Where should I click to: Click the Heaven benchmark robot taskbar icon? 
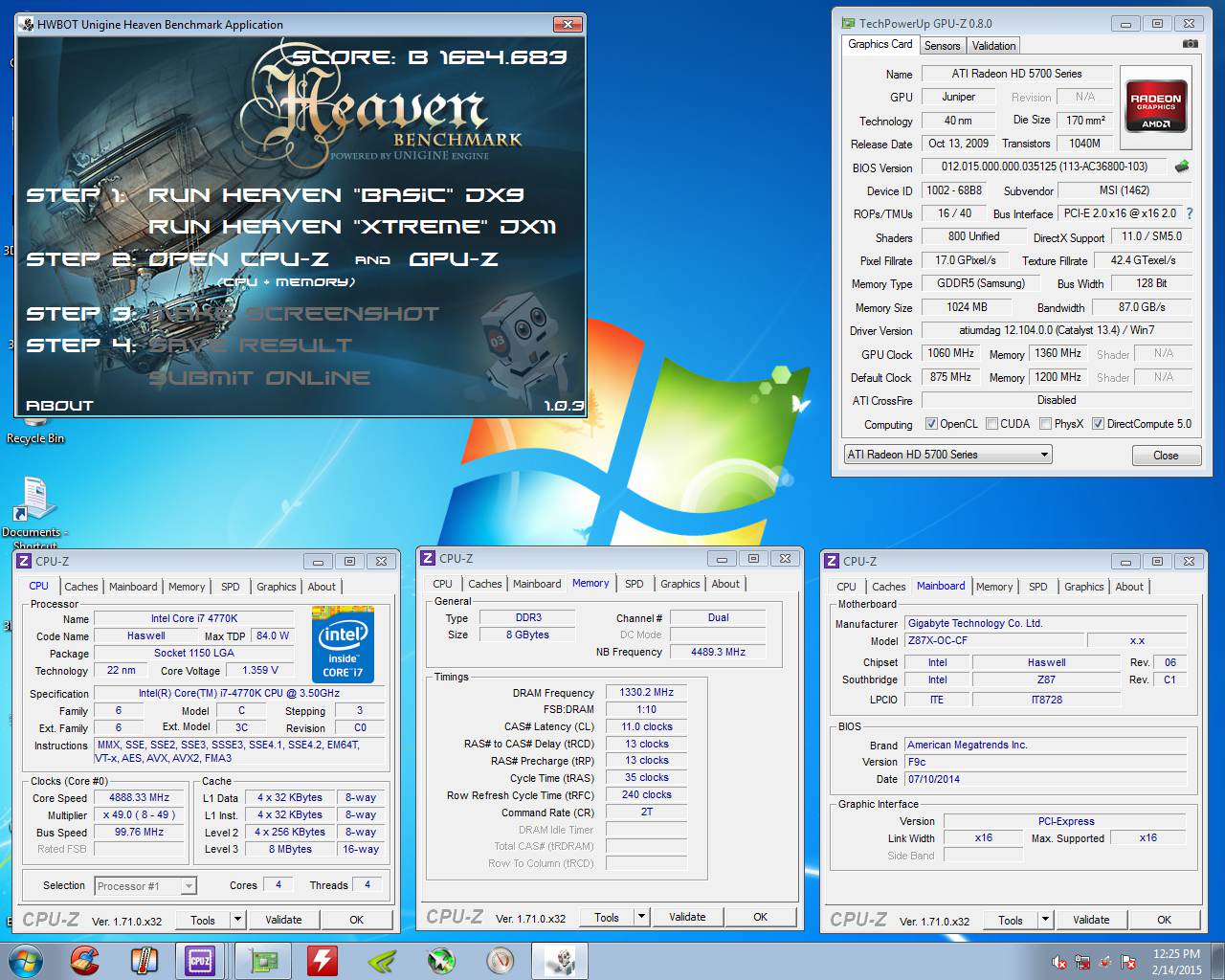(x=561, y=961)
